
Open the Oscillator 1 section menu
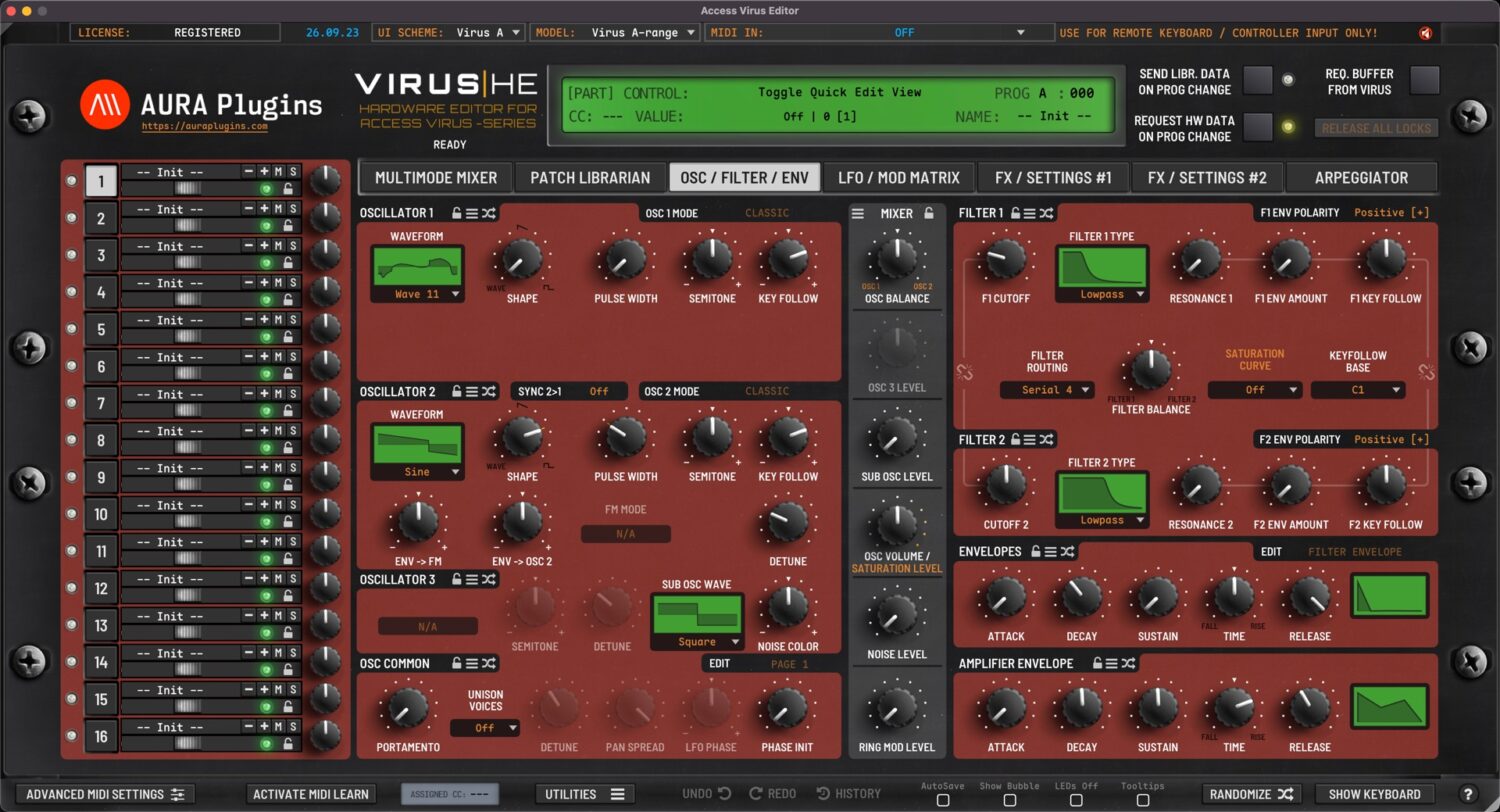tap(472, 213)
